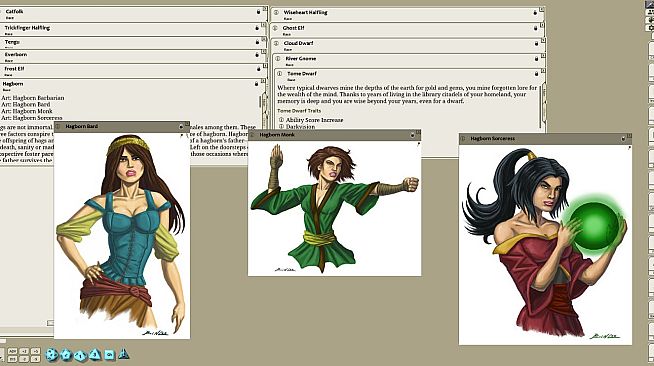Screen dimensions: 654x366
Task: Click the arrow icon in the Hagborn Monk image
Action: [x=418, y=144]
